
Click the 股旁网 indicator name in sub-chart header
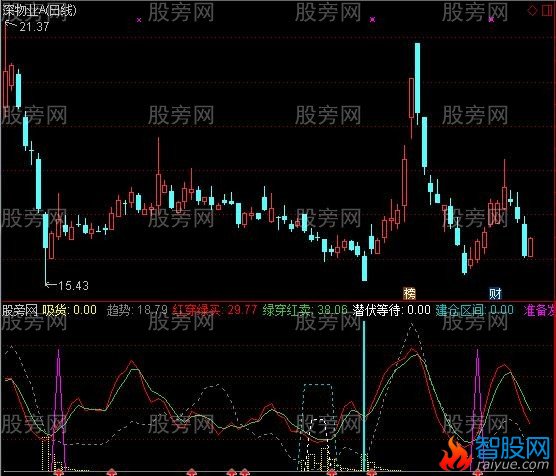point(20,310)
